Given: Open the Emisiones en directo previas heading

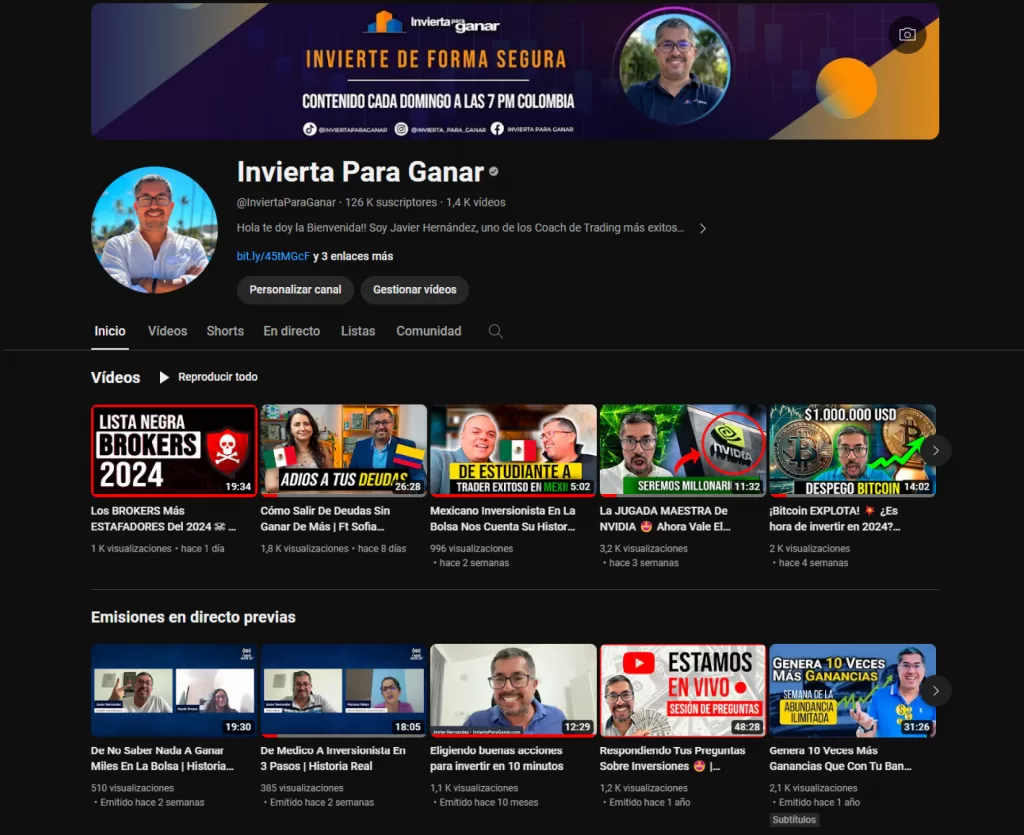Looking at the screenshot, I should pos(193,617).
